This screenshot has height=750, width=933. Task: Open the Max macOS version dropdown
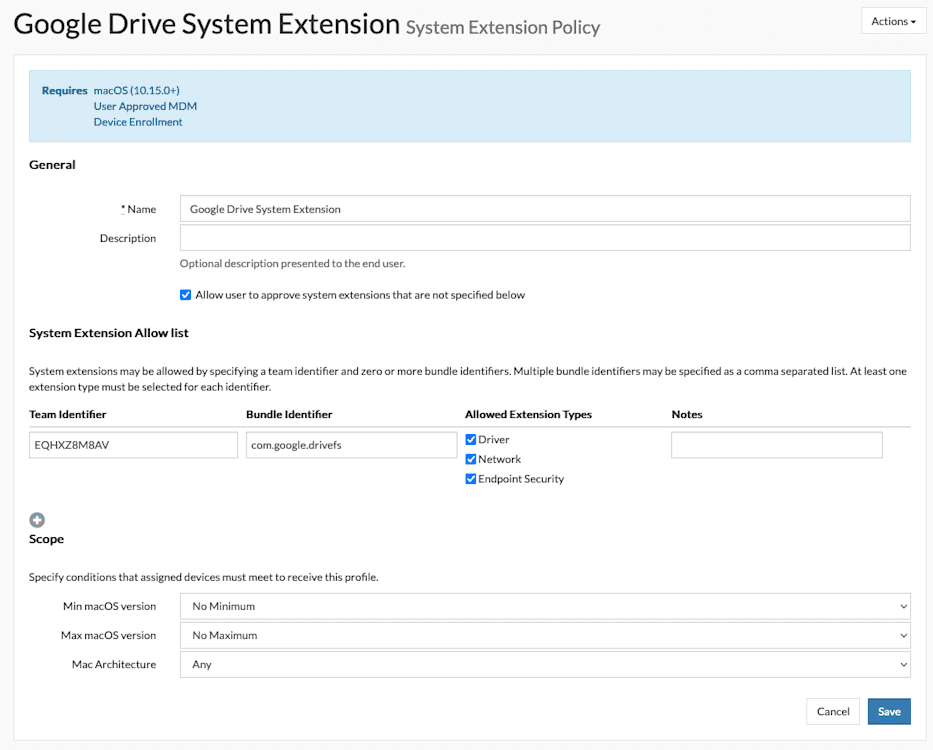[545, 635]
